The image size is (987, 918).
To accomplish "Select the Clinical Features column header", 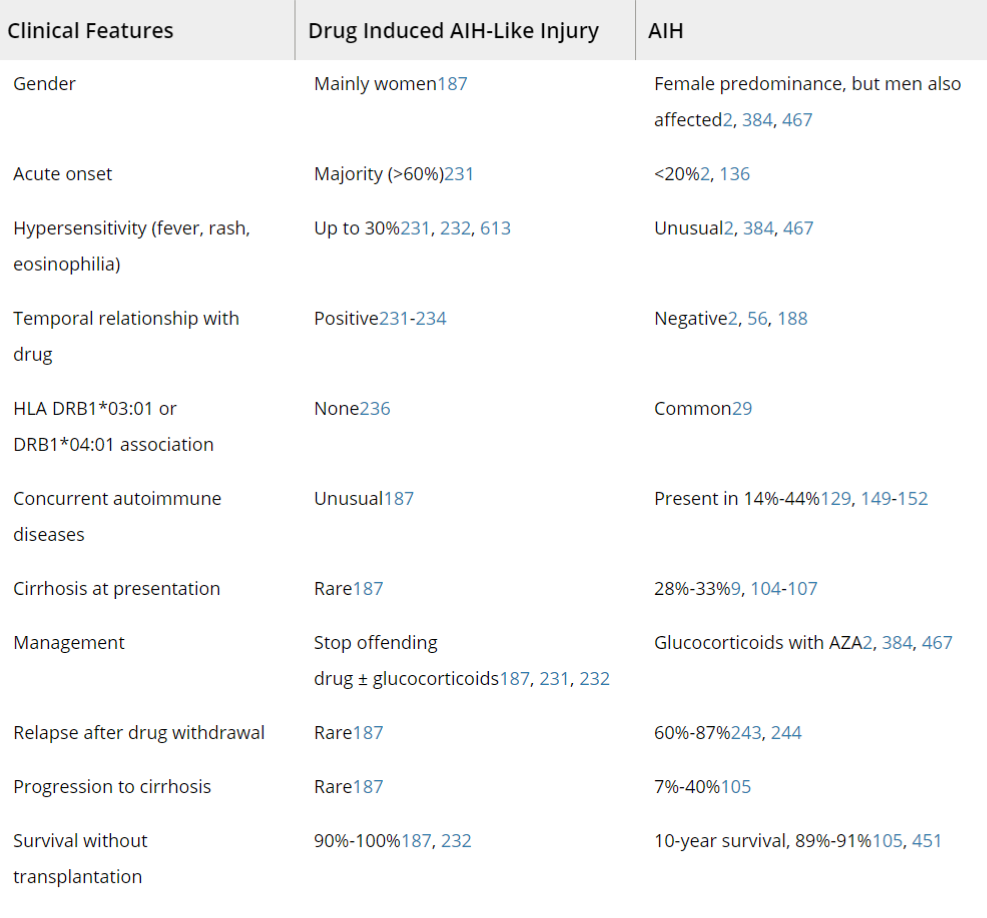I will [90, 31].
